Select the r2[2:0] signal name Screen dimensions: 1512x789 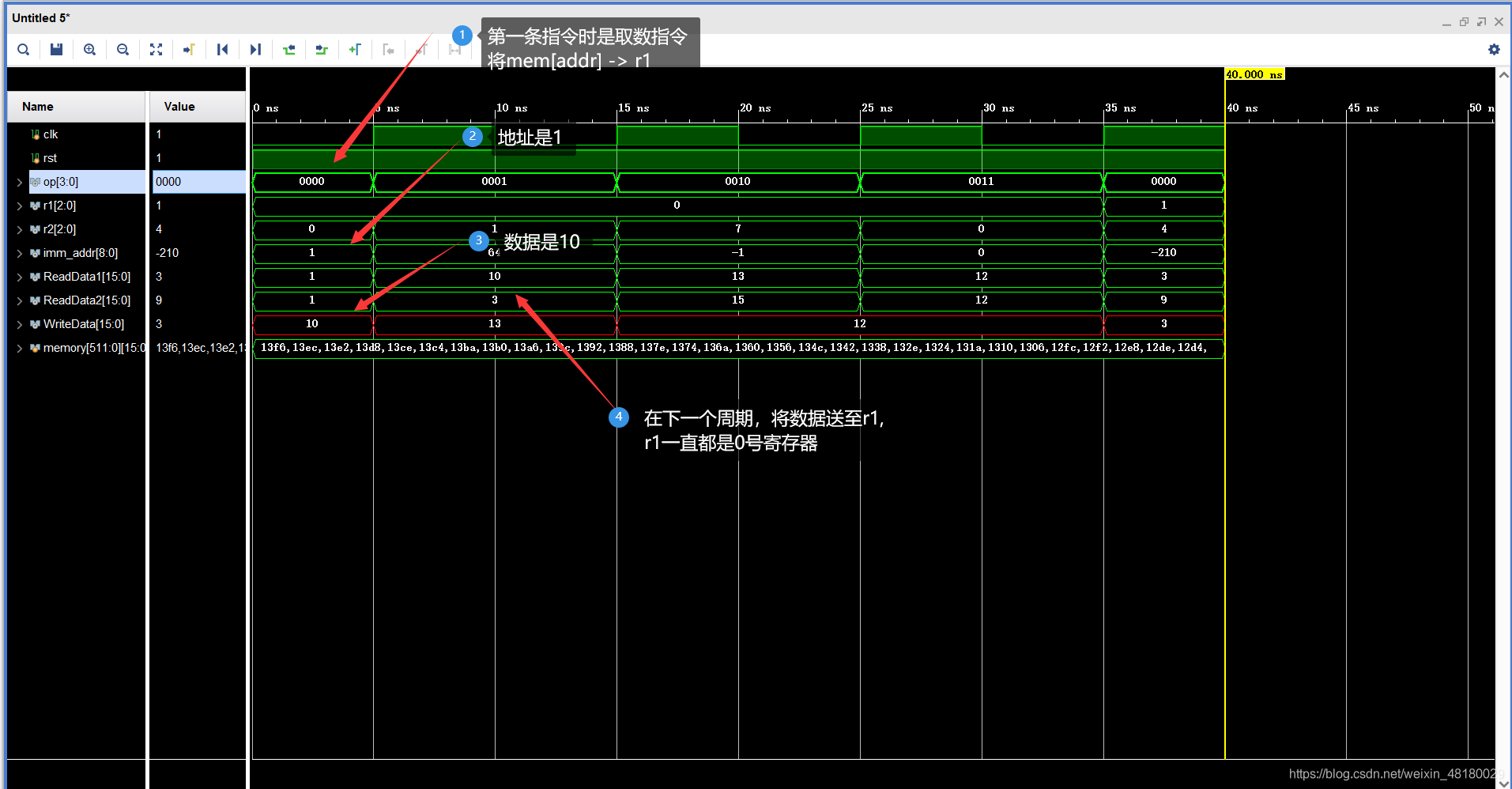click(x=59, y=229)
